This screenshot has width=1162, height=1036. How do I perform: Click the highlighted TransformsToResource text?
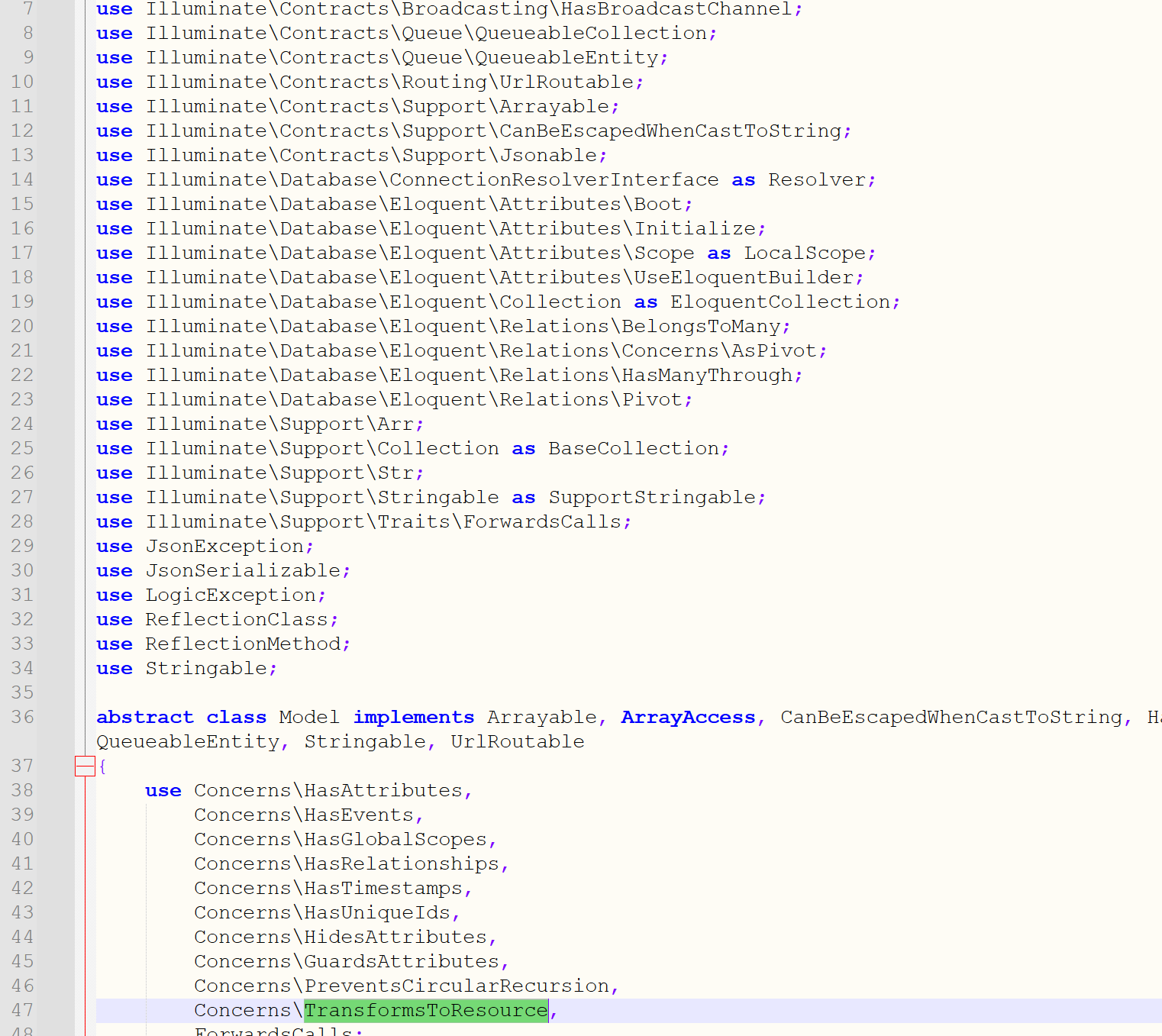(425, 1010)
